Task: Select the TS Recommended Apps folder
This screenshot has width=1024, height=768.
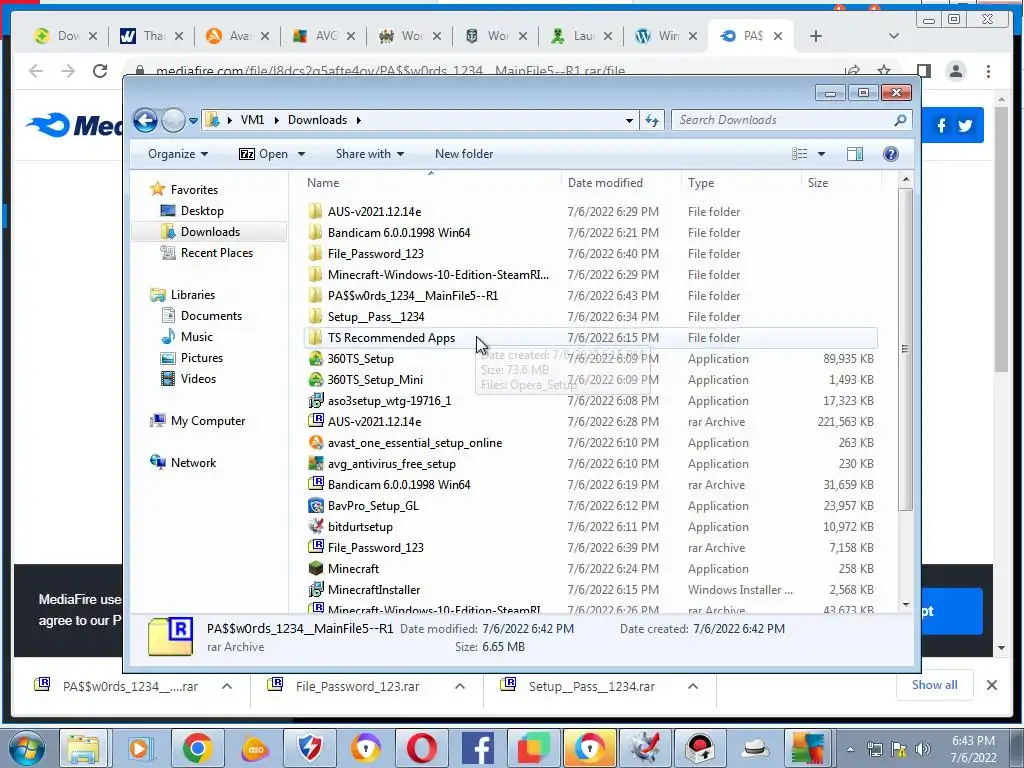Action: click(591, 338)
